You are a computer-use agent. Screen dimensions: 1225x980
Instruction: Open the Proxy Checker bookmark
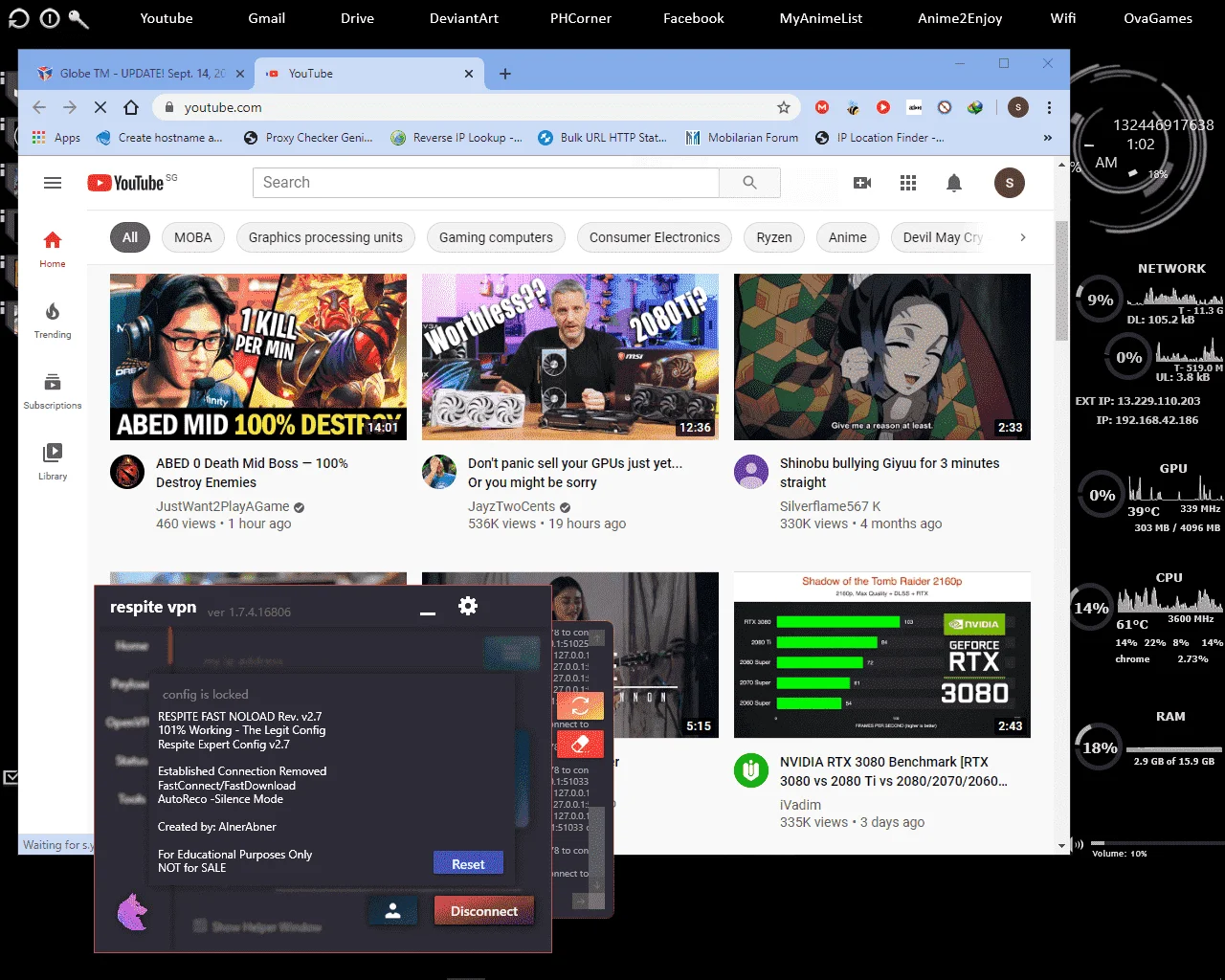click(308, 138)
